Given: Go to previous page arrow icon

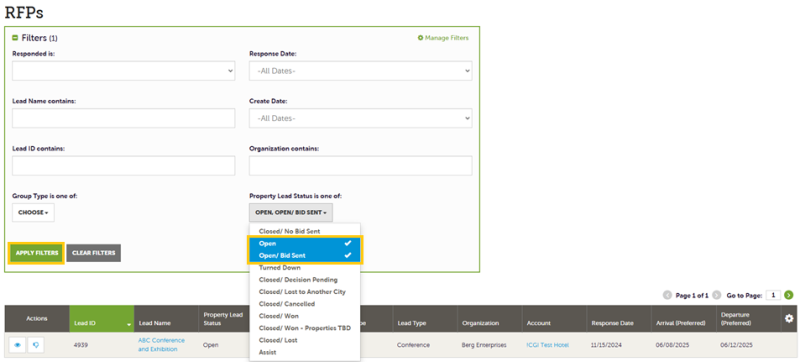Looking at the screenshot, I should tap(667, 295).
